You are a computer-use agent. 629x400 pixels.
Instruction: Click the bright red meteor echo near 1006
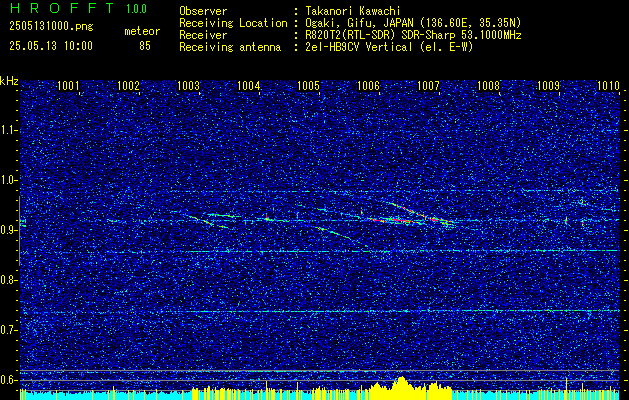395,220
